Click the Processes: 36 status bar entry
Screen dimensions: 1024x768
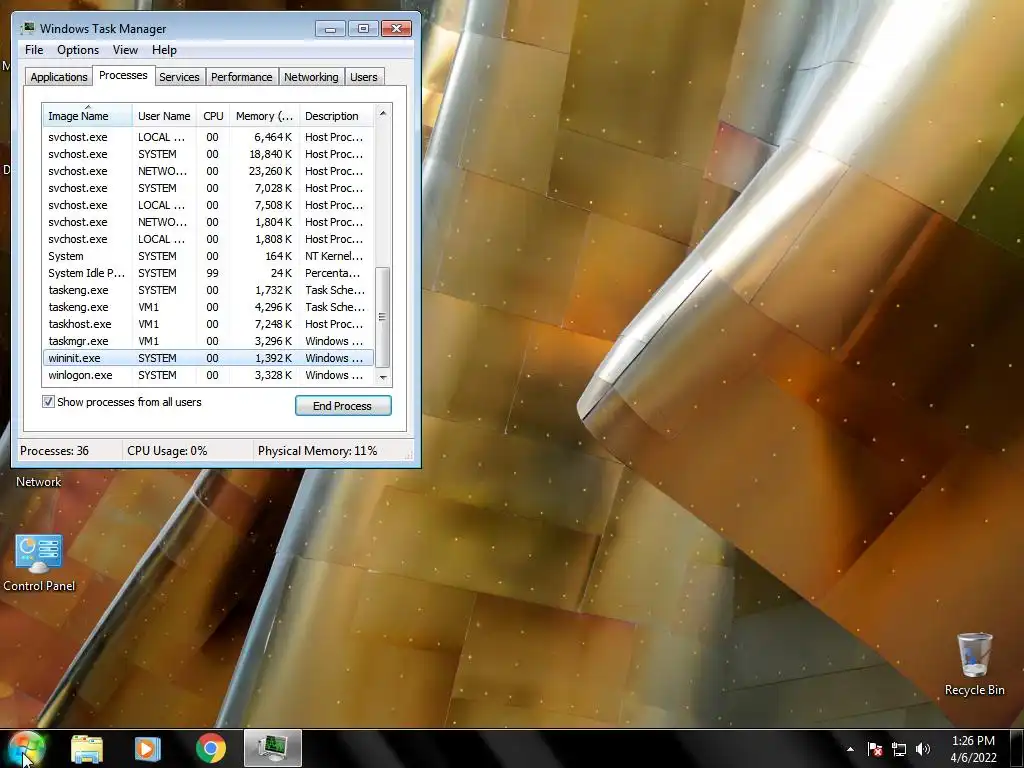point(55,451)
